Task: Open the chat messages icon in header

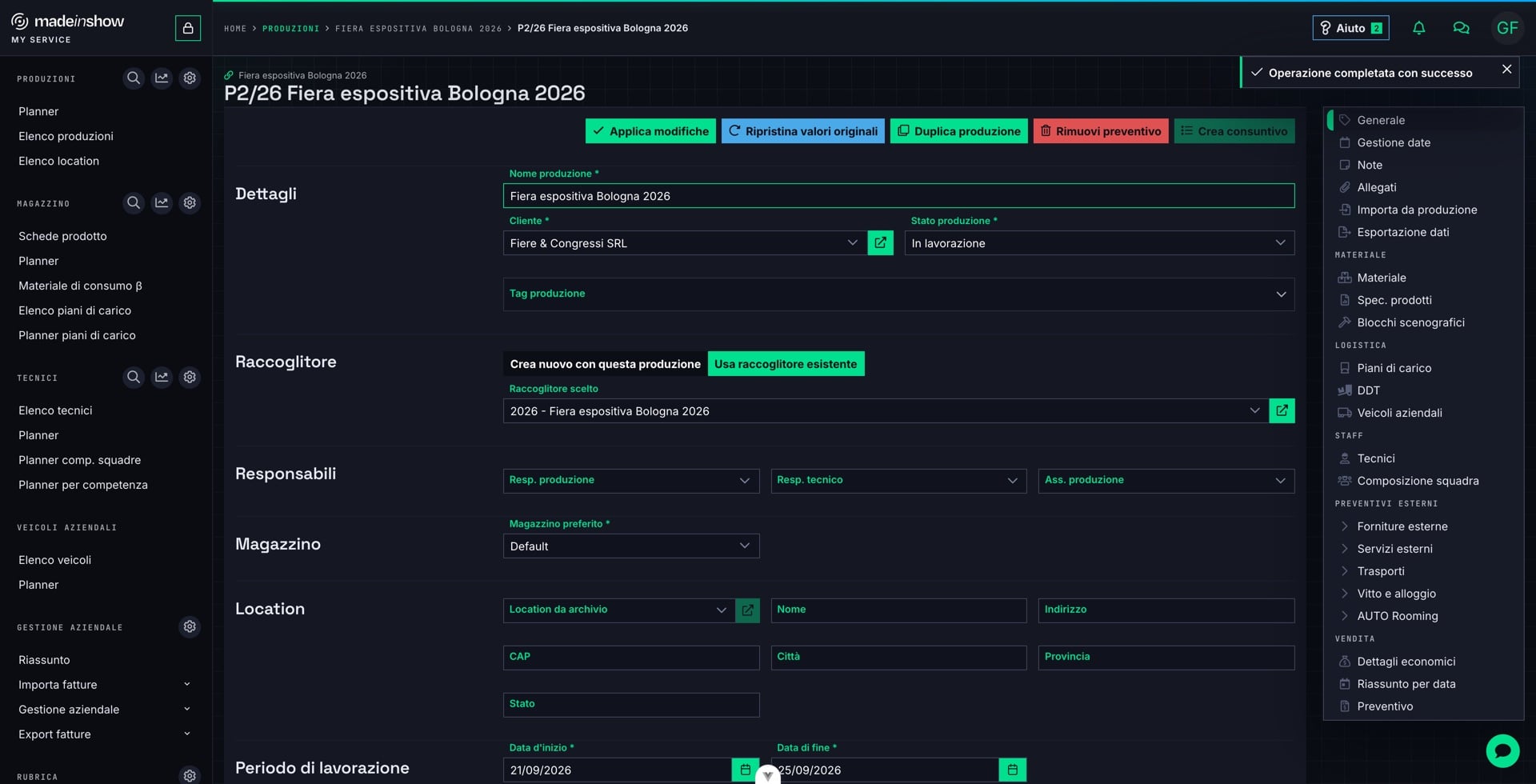Action: click(1461, 28)
